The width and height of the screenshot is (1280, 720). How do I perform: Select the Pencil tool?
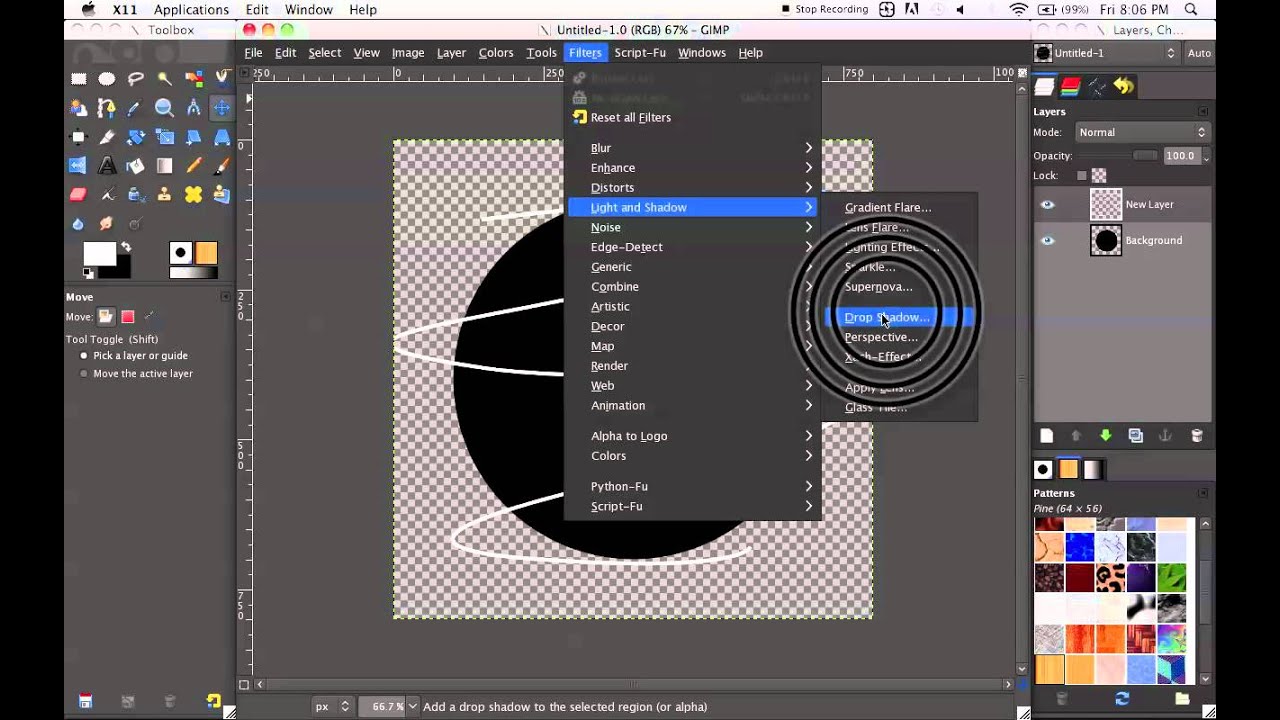[x=194, y=166]
